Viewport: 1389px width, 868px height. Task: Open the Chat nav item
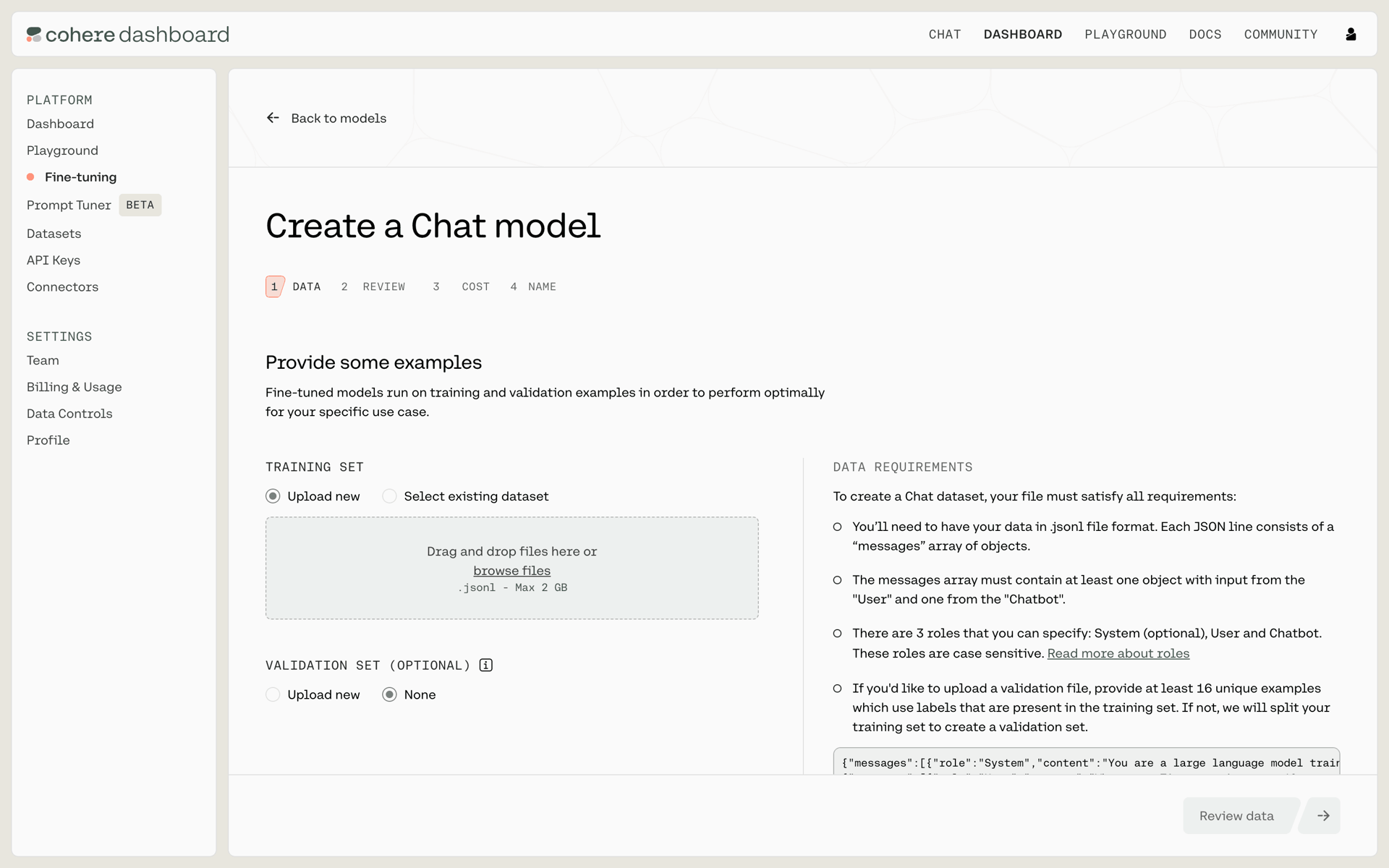(x=945, y=34)
